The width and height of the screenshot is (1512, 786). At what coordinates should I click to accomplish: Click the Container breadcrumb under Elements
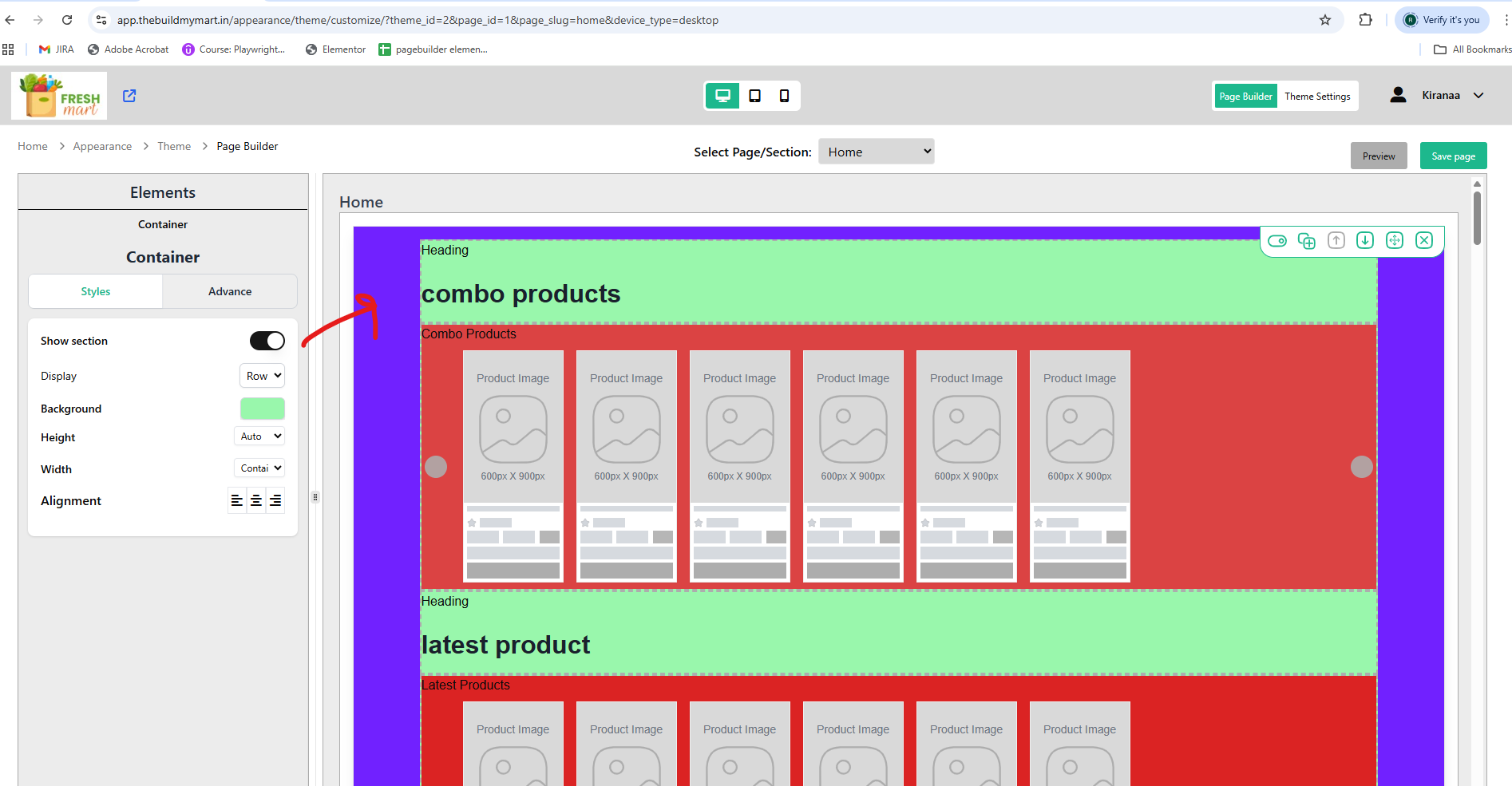[x=163, y=224]
